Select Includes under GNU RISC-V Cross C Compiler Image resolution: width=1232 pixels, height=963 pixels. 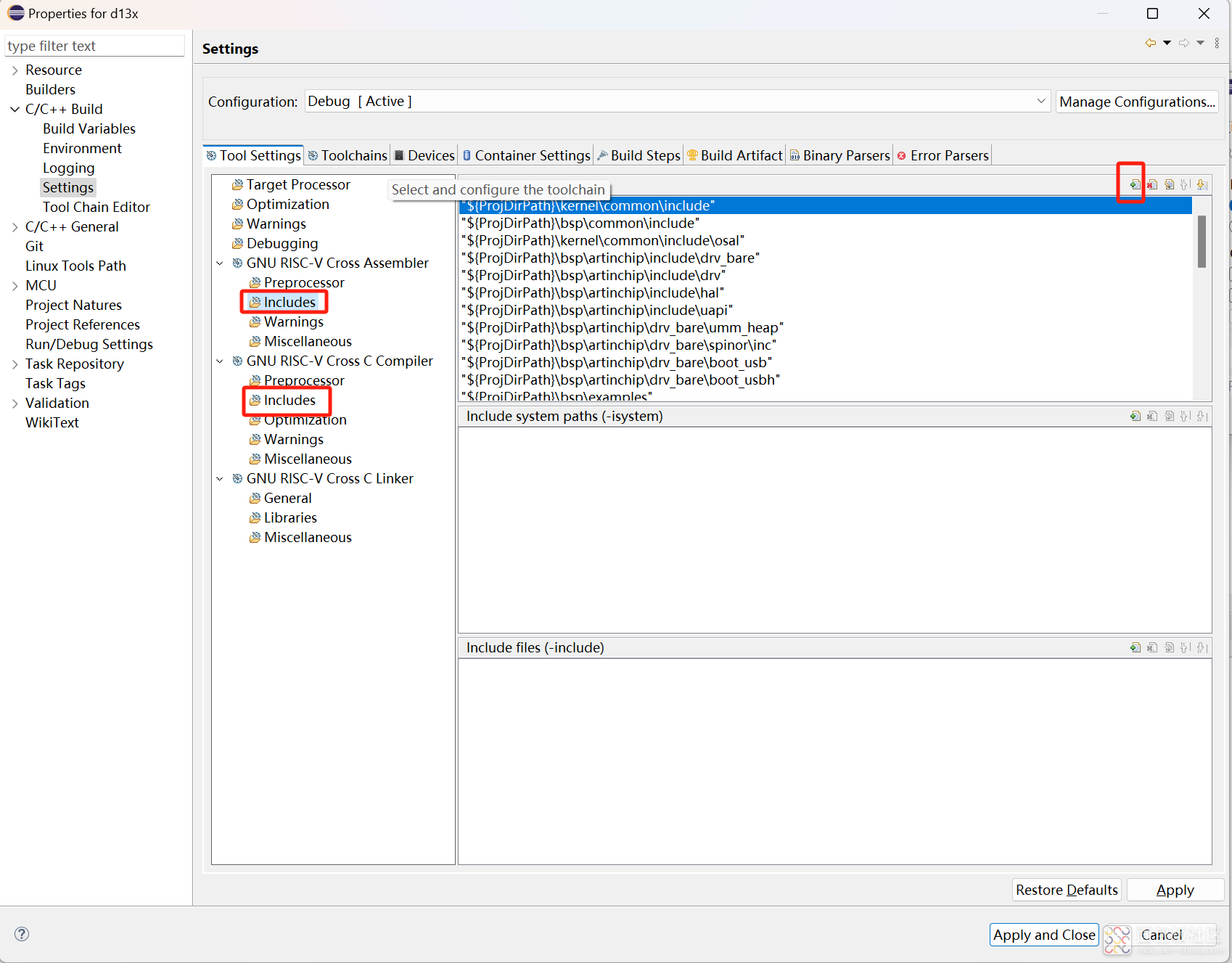289,401
